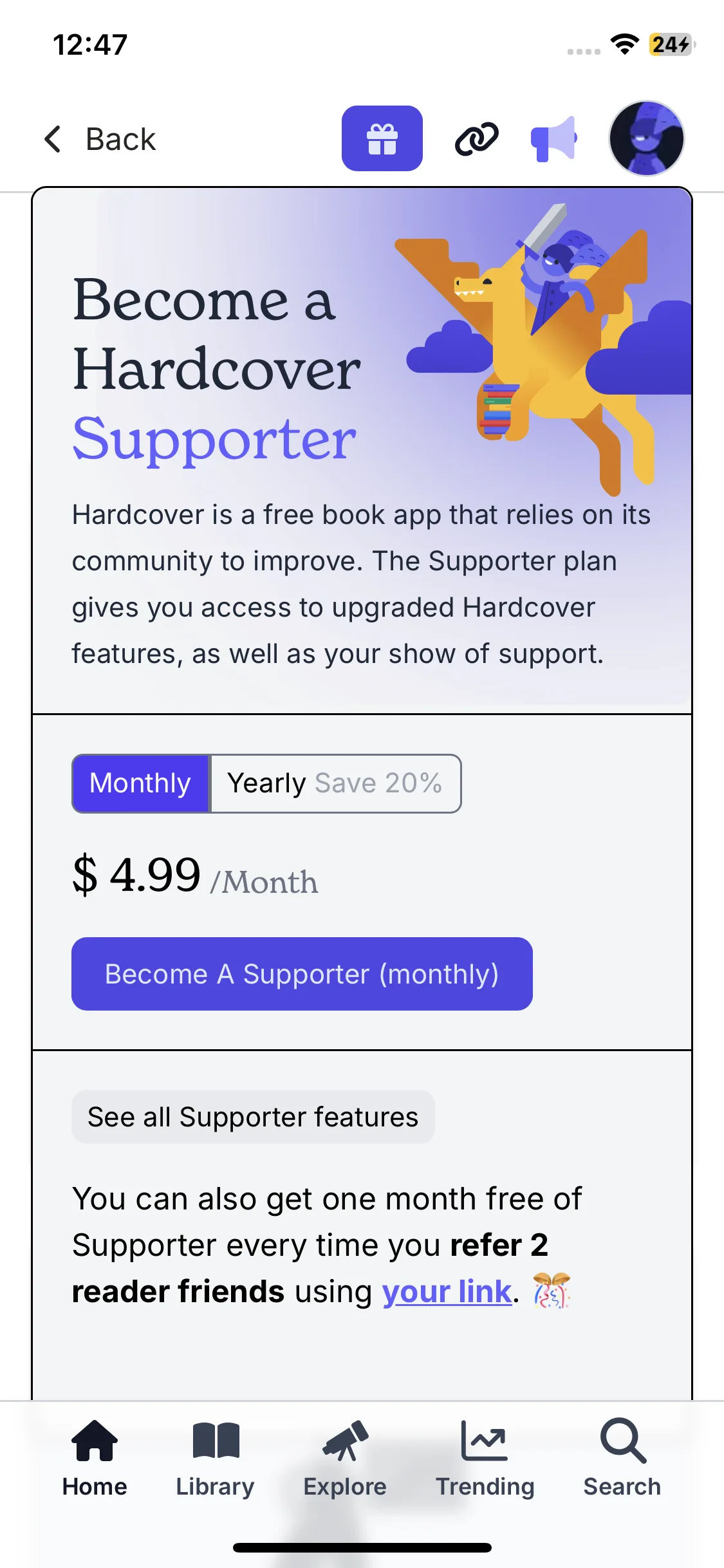
Task: Select Monthly billing option
Action: (x=141, y=783)
